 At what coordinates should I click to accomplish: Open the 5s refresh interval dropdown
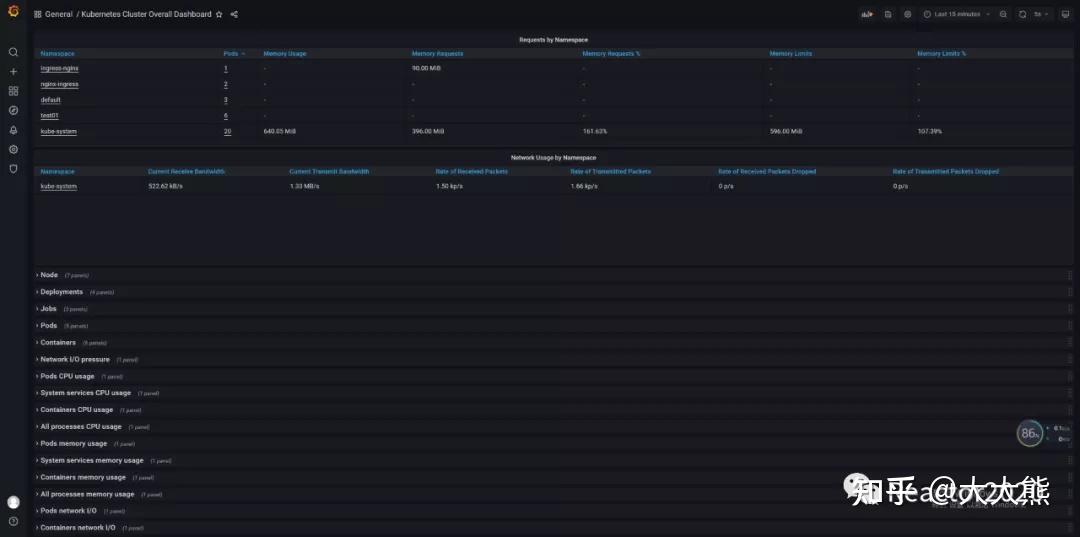pos(1041,14)
